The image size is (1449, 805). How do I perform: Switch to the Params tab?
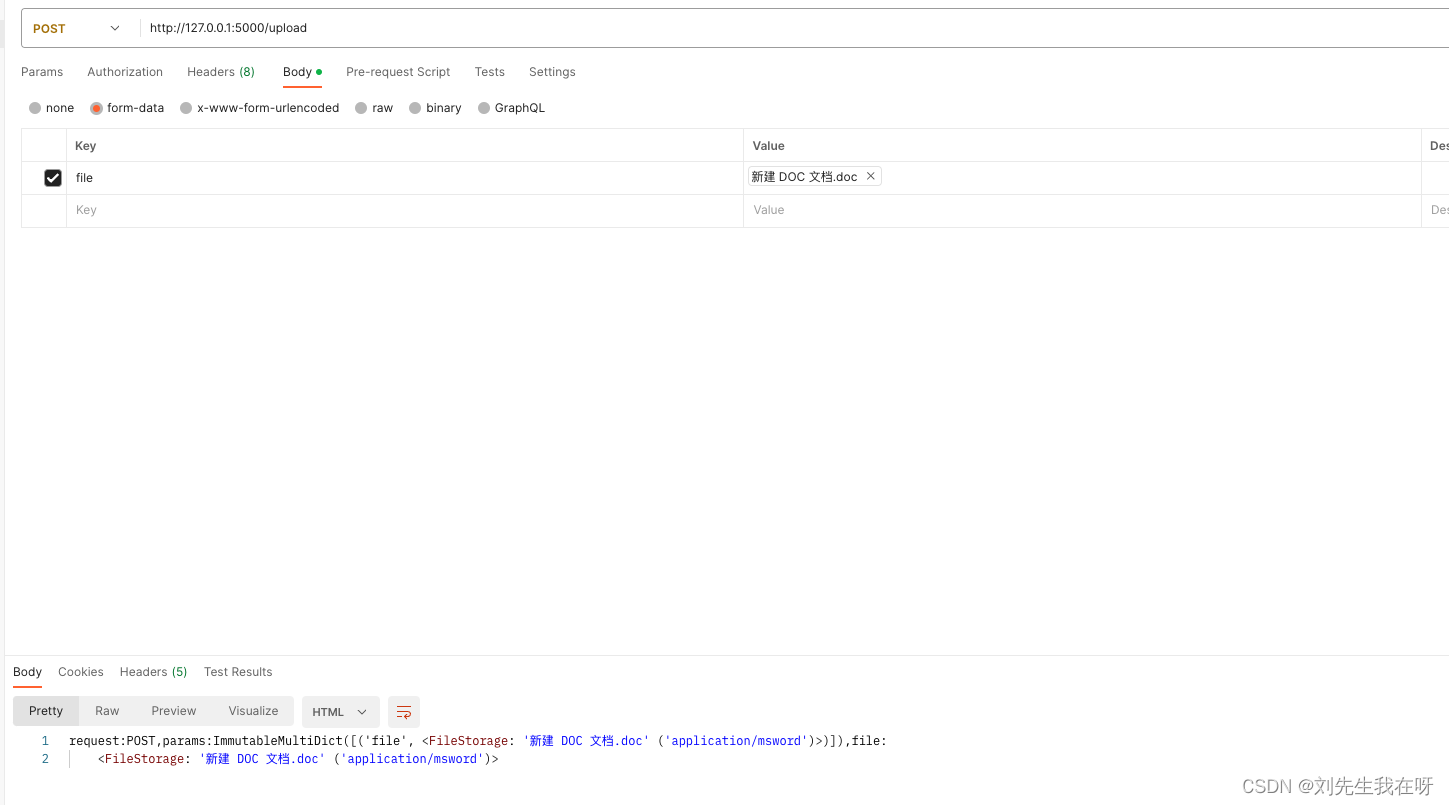point(41,72)
